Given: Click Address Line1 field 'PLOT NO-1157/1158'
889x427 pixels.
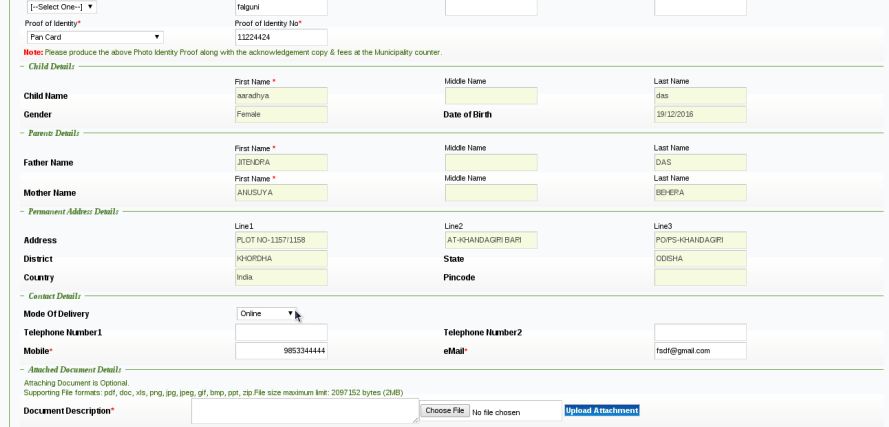Looking at the screenshot, I should point(281,240).
